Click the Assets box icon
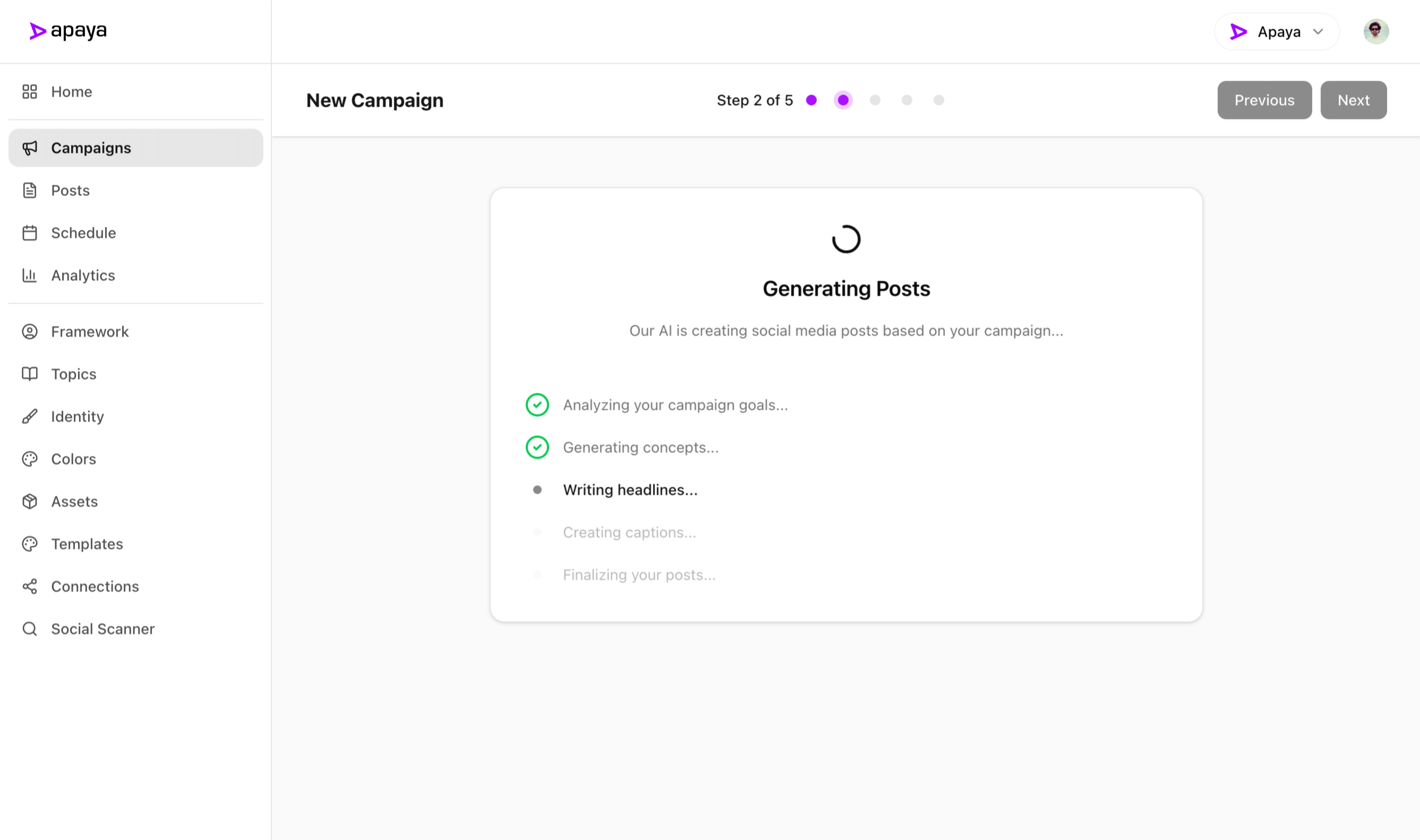 click(29, 501)
